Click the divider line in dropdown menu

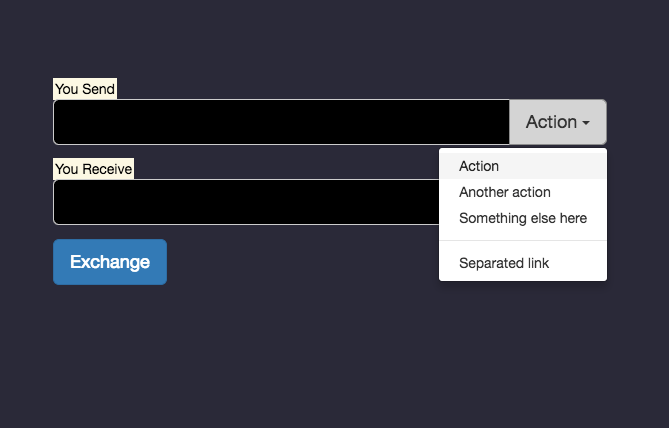click(x=522, y=241)
